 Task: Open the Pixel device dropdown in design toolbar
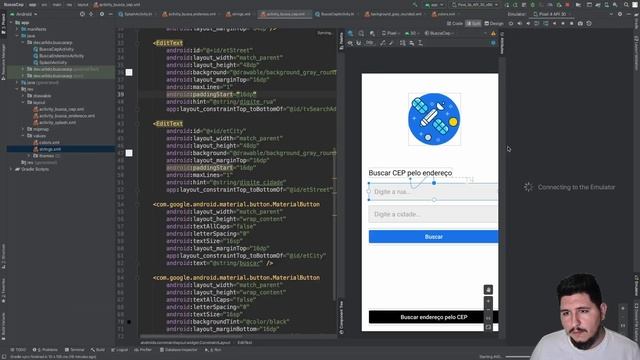click(x=390, y=33)
